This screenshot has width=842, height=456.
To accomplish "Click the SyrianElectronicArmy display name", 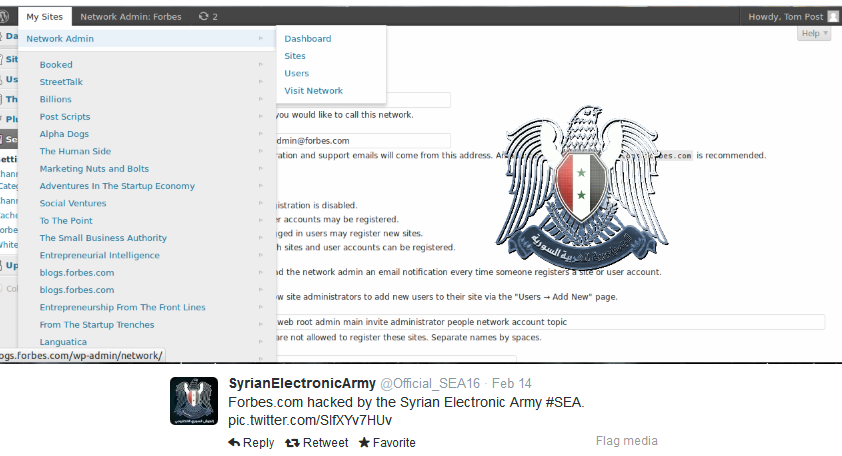I will coord(302,383).
